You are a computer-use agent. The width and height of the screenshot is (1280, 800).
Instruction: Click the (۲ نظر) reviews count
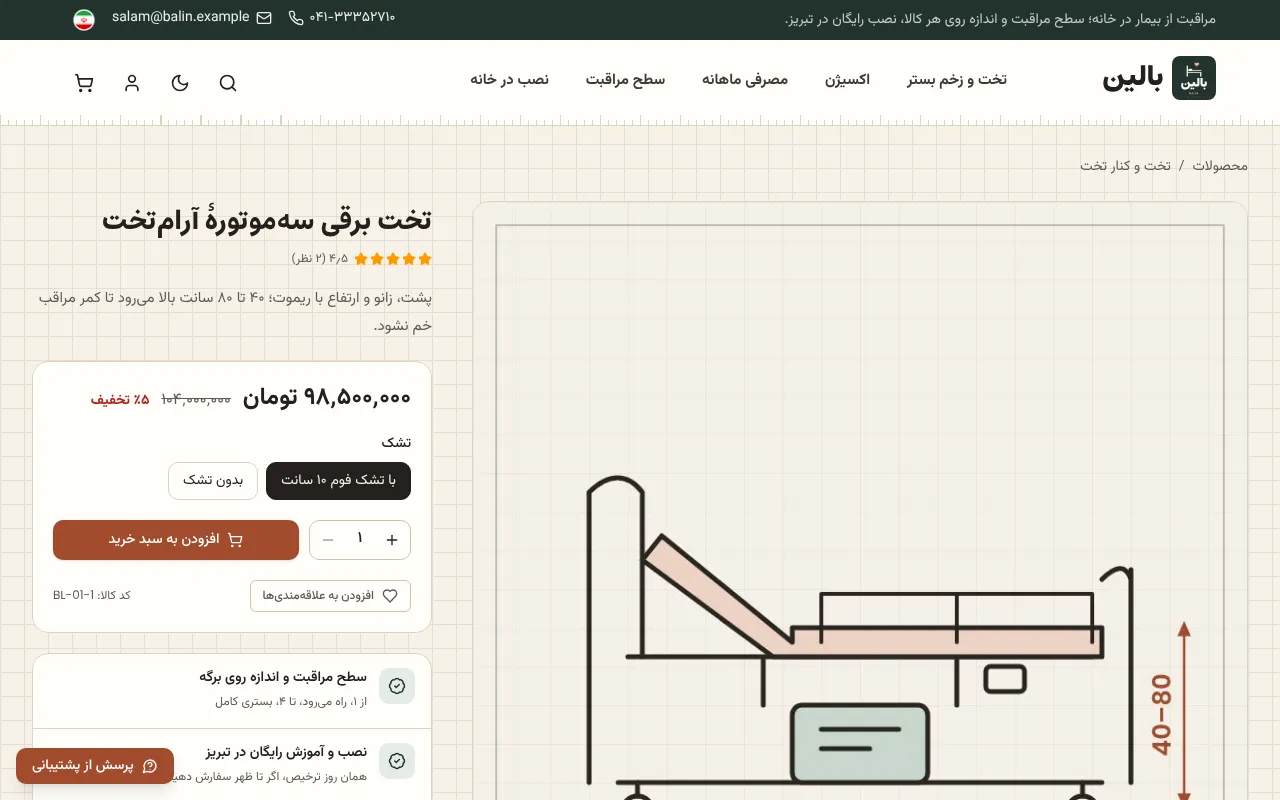tap(308, 259)
